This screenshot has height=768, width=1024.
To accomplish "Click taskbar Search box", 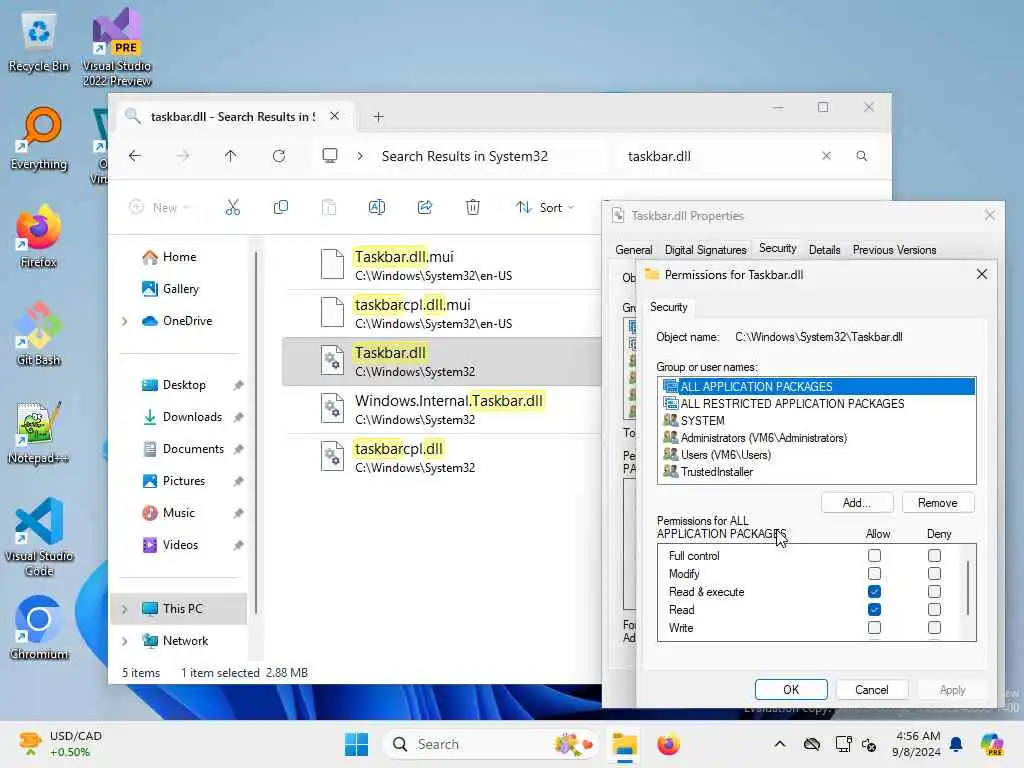I will pos(490,744).
